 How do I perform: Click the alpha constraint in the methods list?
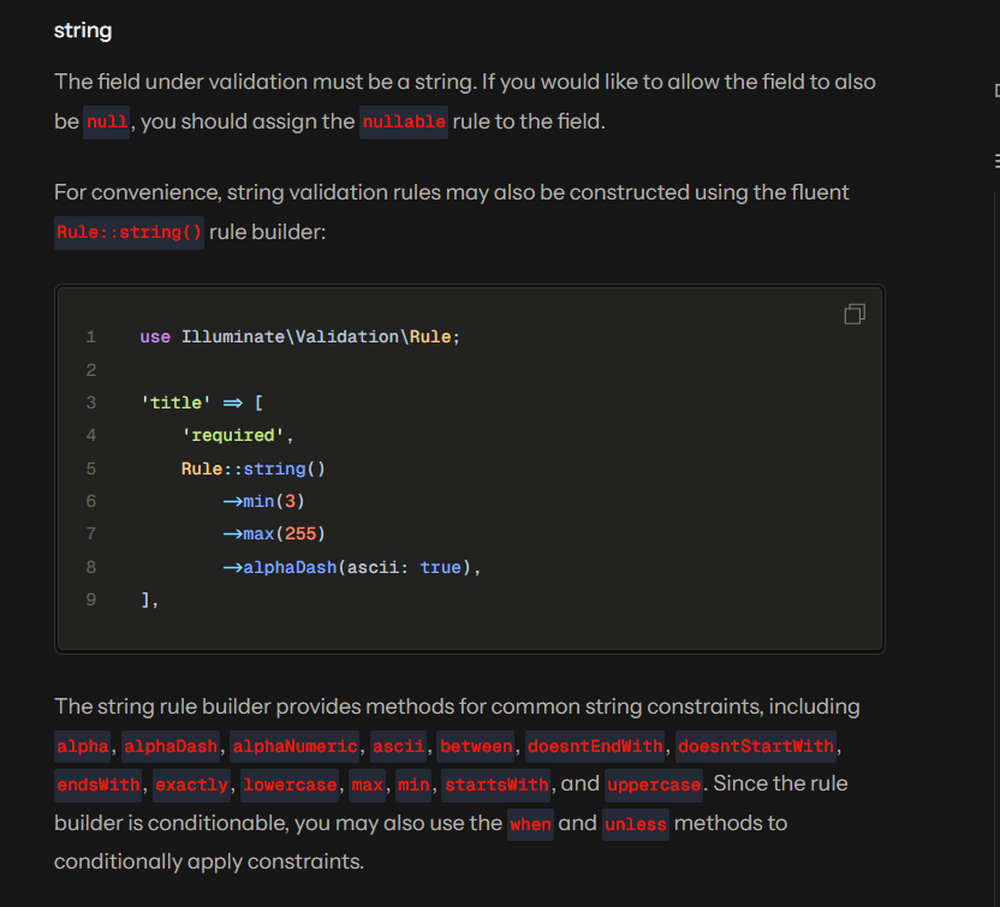pos(83,746)
